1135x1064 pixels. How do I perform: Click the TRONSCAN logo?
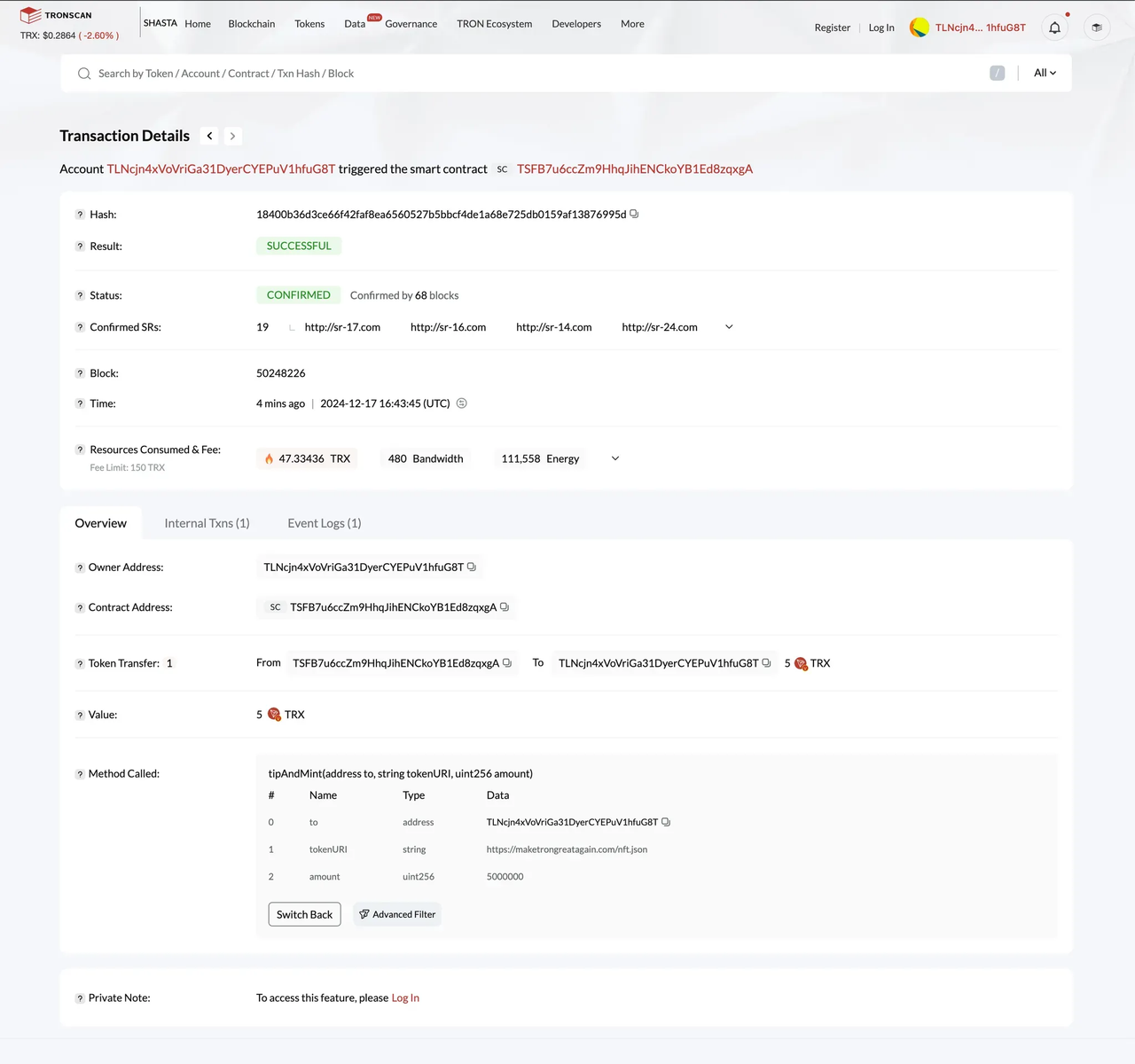(56, 15)
